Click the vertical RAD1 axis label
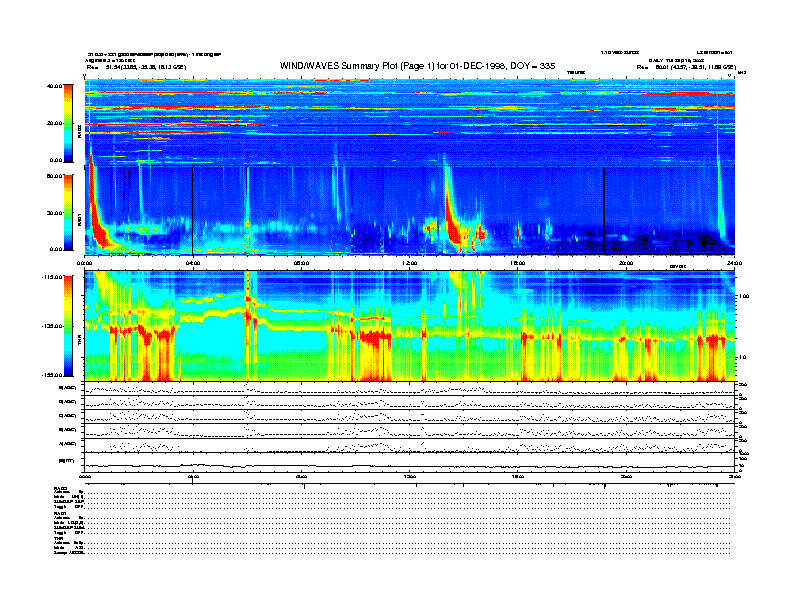 coord(79,220)
